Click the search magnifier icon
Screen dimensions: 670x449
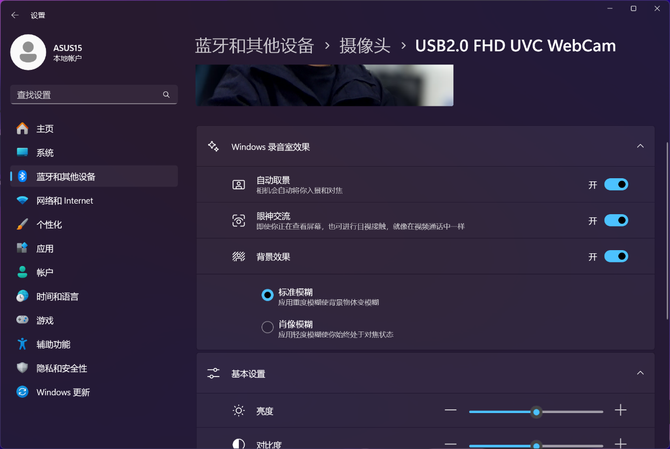click(166, 94)
